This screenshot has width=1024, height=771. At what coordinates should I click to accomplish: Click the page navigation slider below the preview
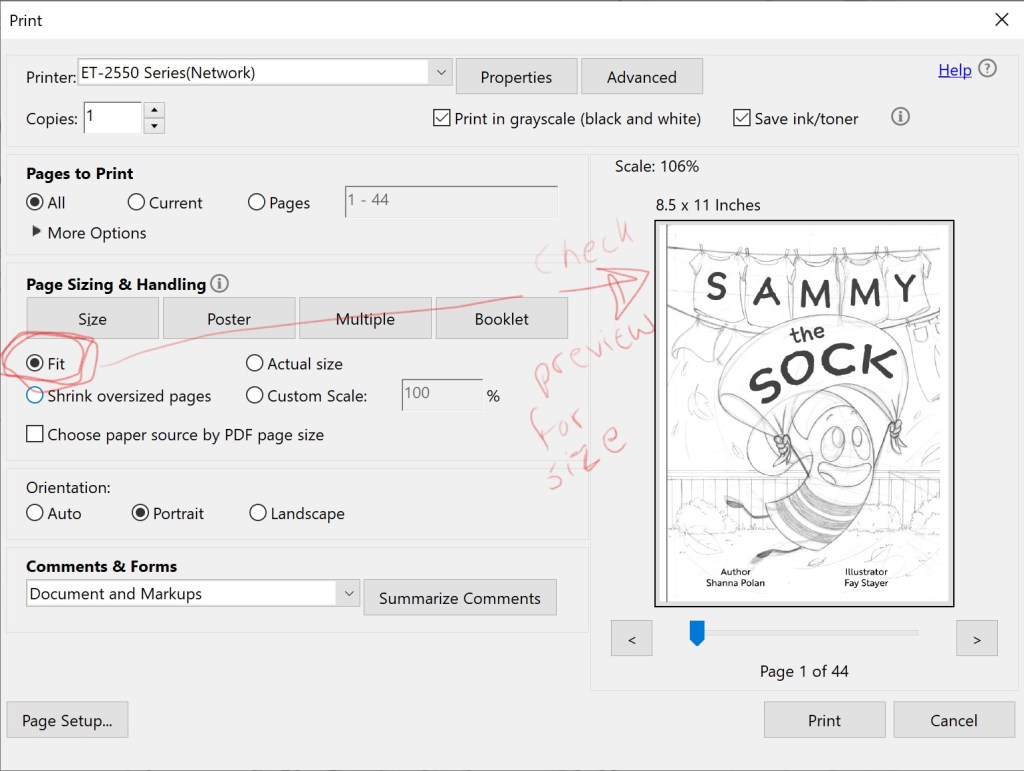pyautogui.click(x=696, y=633)
